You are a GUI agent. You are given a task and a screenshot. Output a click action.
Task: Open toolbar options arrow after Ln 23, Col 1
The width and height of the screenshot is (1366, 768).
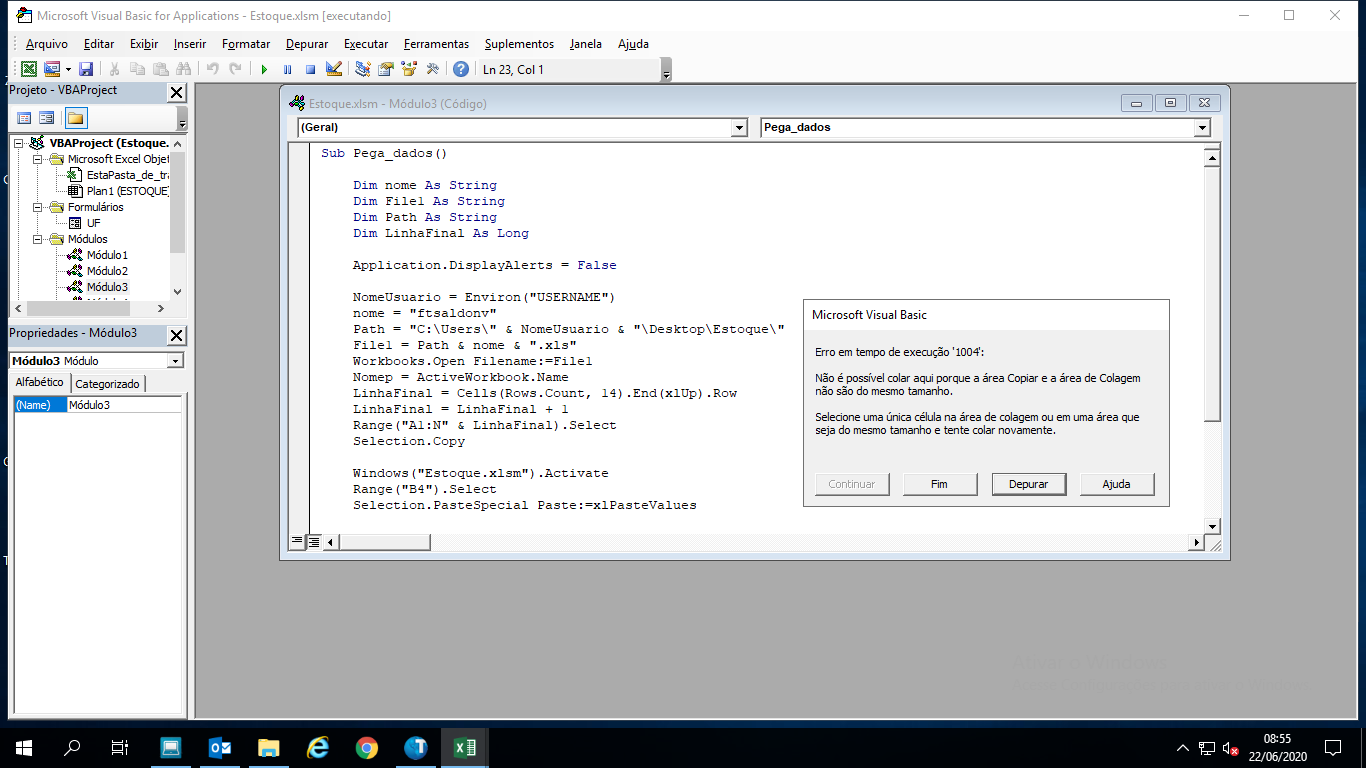[666, 70]
